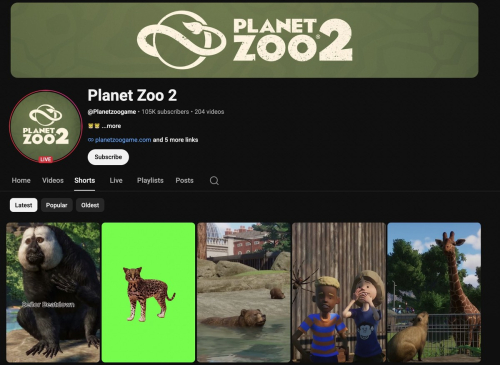Select the Latest filter chip

pos(24,205)
